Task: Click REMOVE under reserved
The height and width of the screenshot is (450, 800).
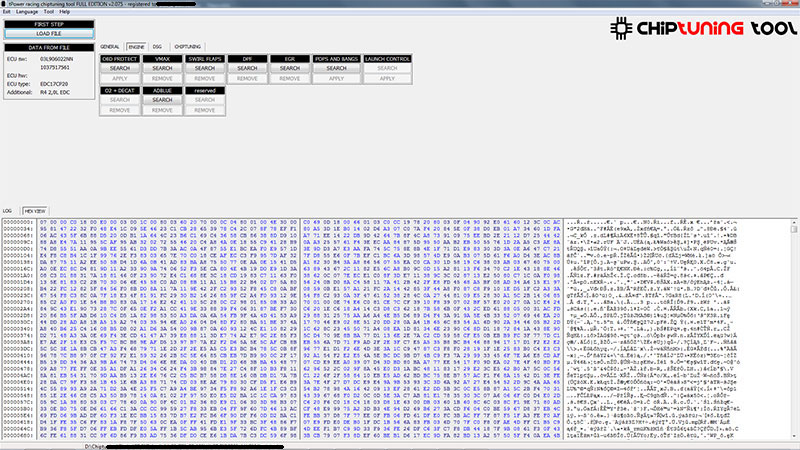Action: point(205,111)
